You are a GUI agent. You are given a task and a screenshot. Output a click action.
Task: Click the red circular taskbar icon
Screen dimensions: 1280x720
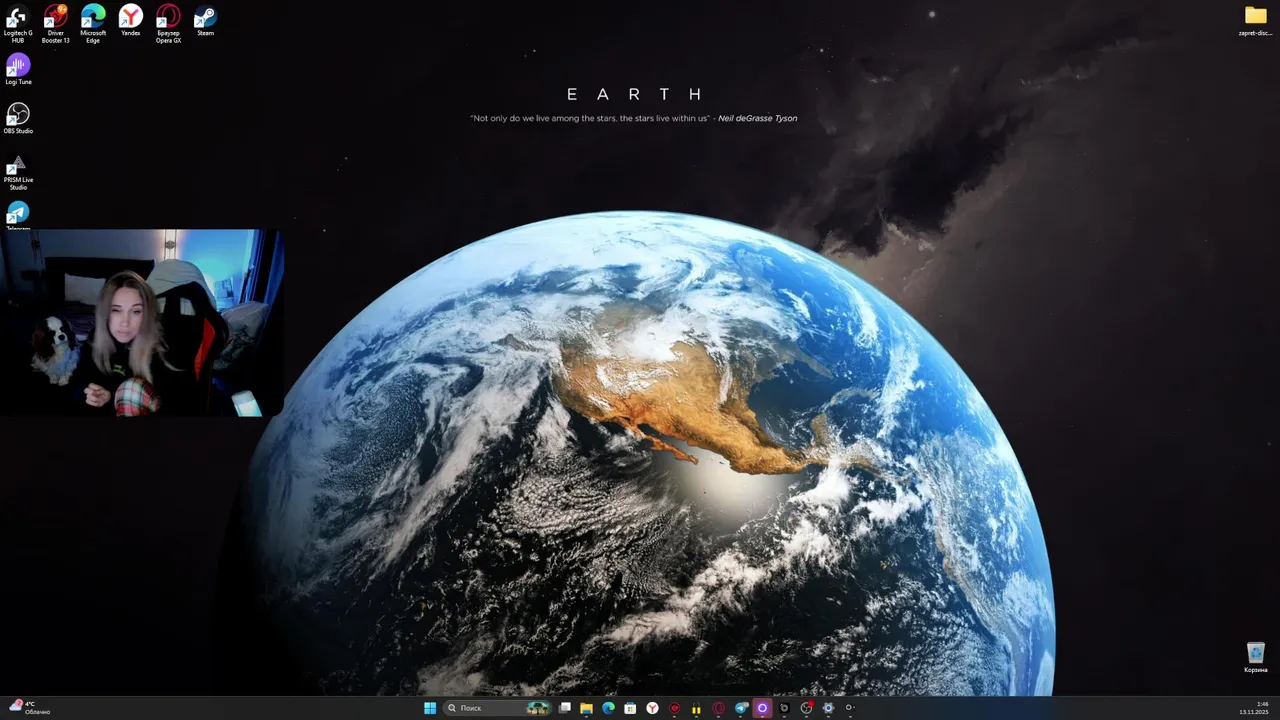click(674, 708)
